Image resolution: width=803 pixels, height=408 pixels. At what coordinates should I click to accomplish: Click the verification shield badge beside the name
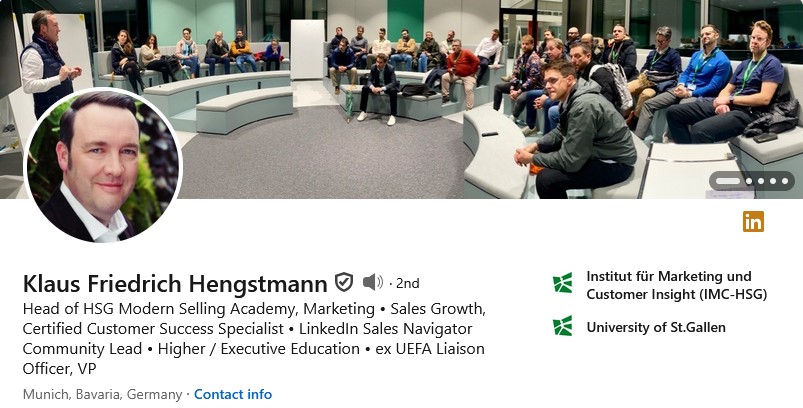tap(344, 282)
